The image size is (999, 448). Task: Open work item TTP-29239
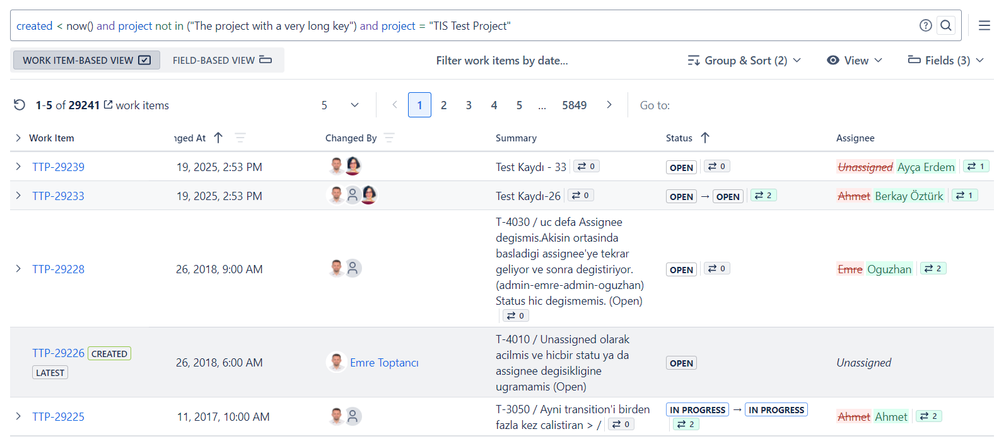pos(58,167)
